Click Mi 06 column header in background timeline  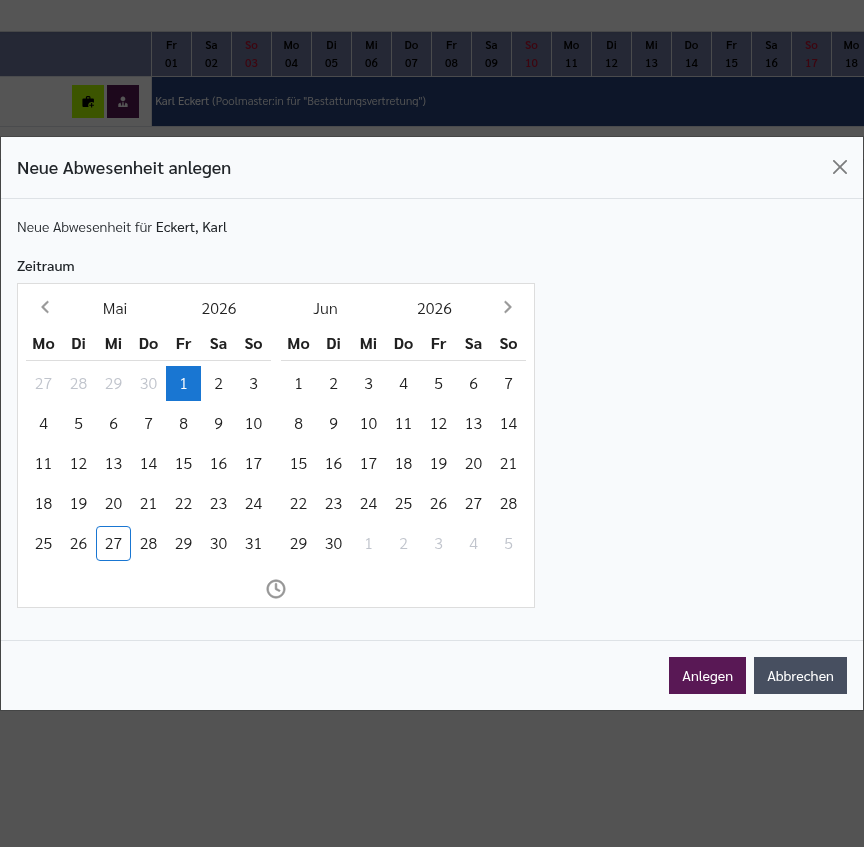tap(371, 54)
